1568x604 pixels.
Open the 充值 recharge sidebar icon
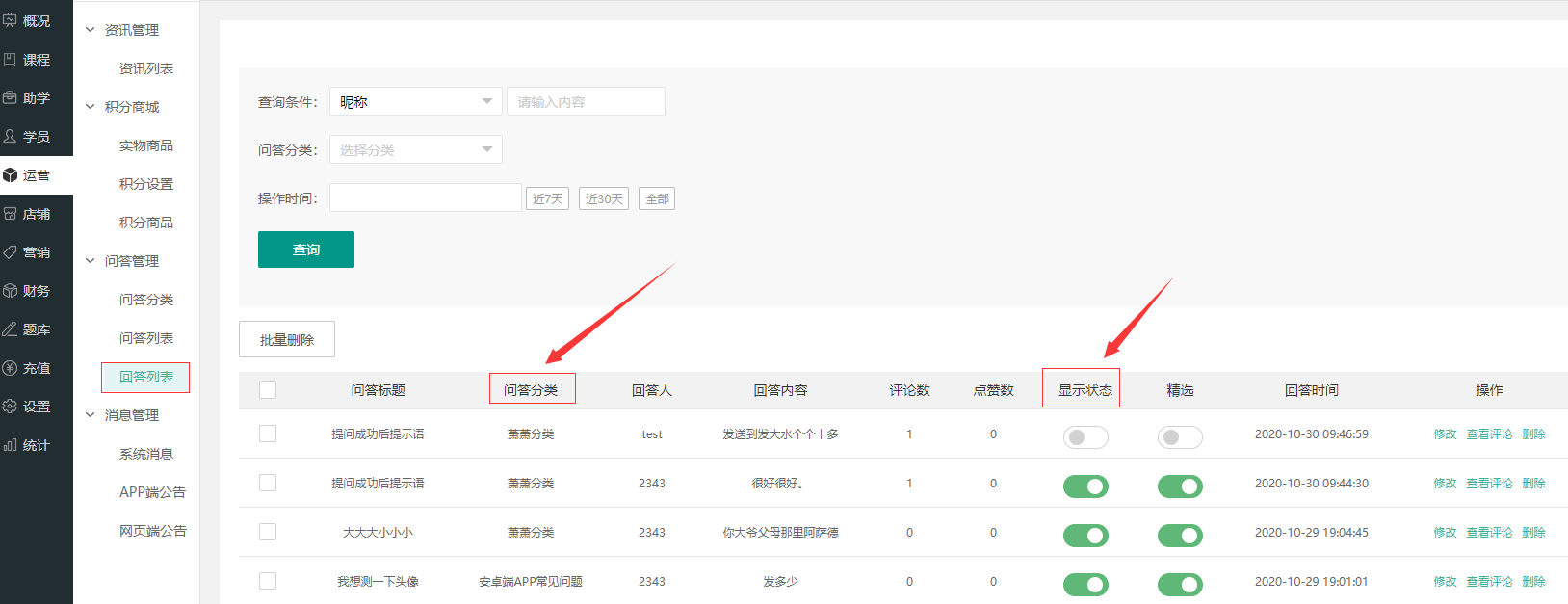click(x=10, y=367)
